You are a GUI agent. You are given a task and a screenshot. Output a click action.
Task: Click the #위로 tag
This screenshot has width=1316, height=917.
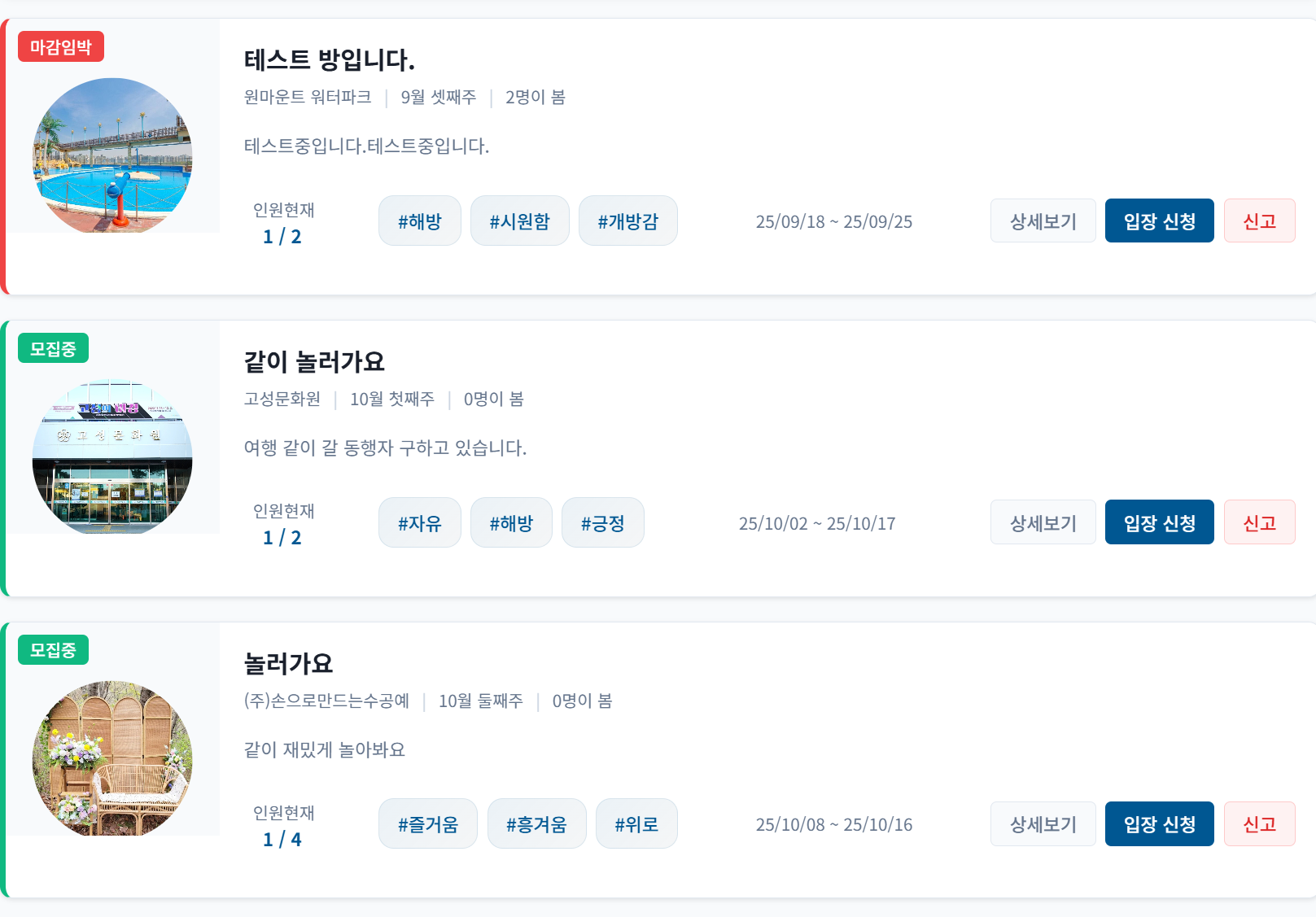click(636, 823)
